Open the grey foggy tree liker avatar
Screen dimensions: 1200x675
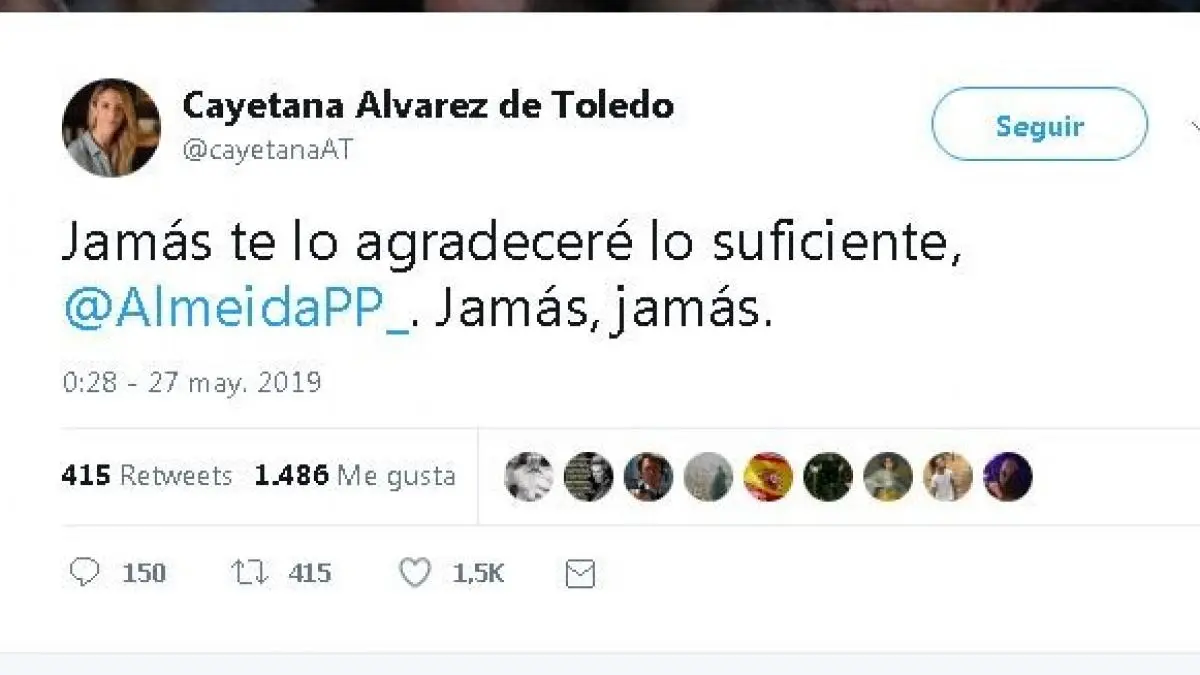708,476
